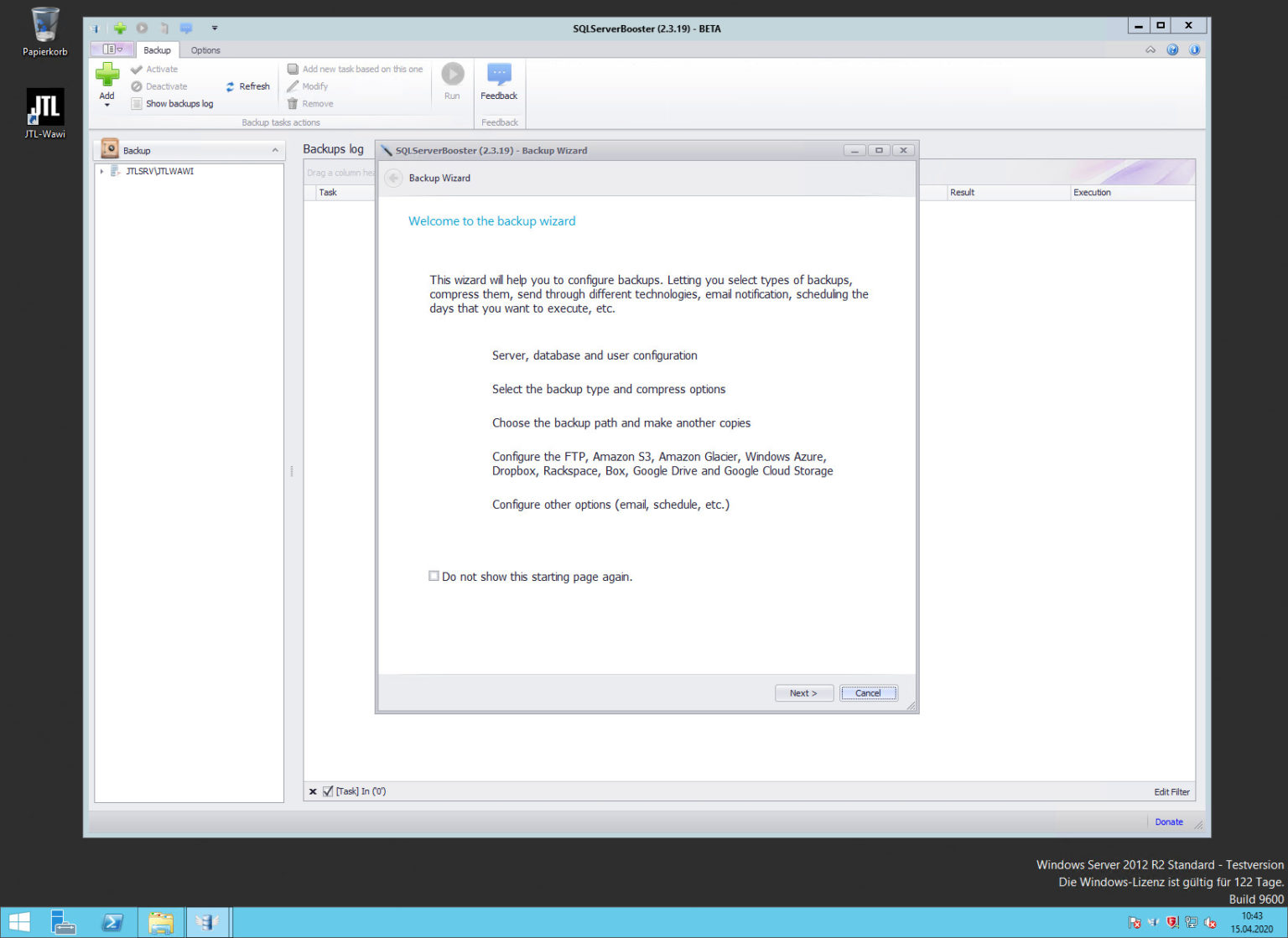Click the green plus in quick access toolbar
1288x938 pixels.
[x=120, y=29]
